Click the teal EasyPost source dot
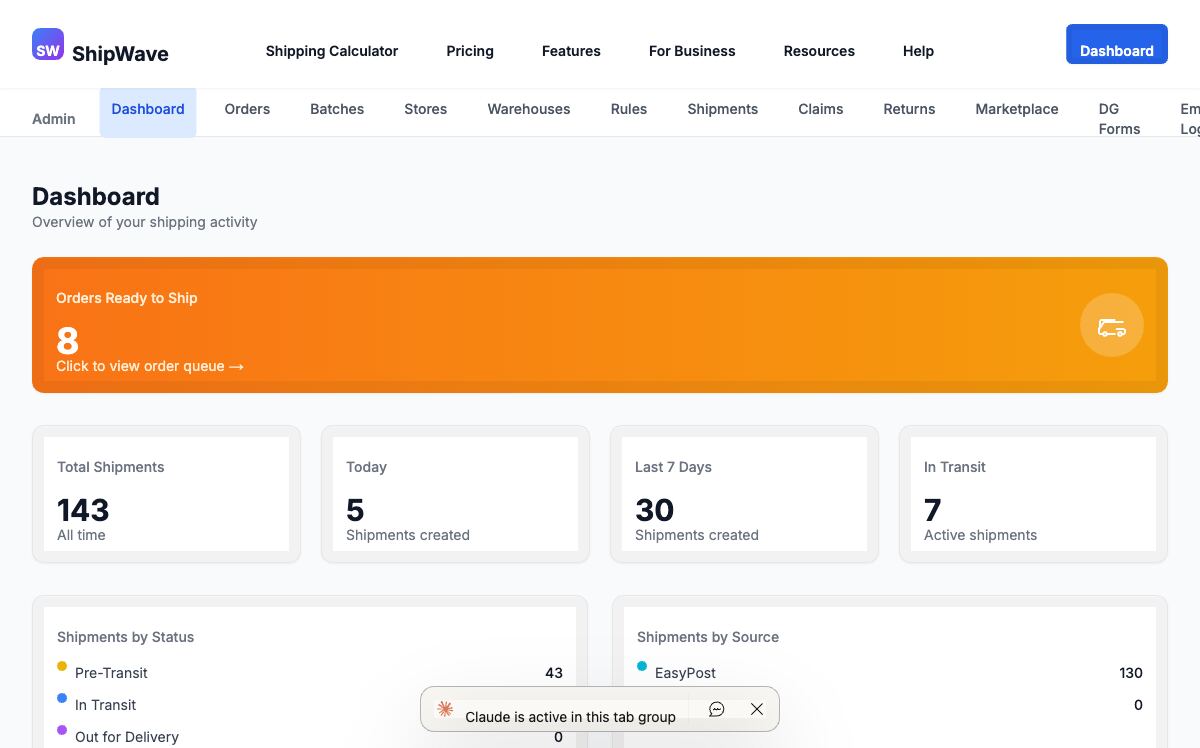 coord(642,666)
